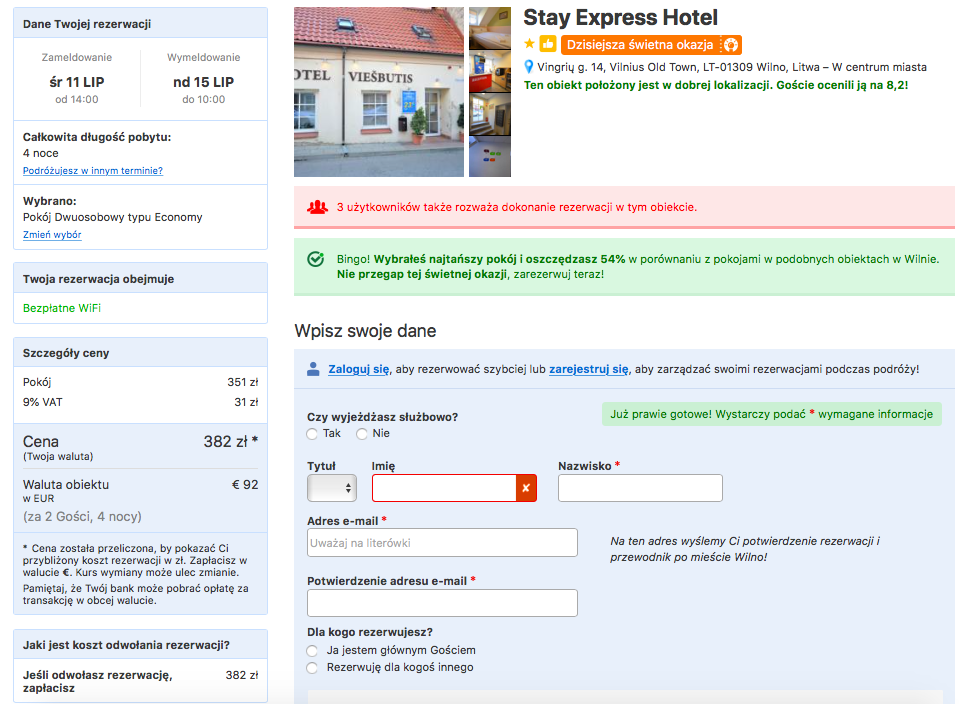Click the star rating icon under the hotel name

pyautogui.click(x=527, y=45)
